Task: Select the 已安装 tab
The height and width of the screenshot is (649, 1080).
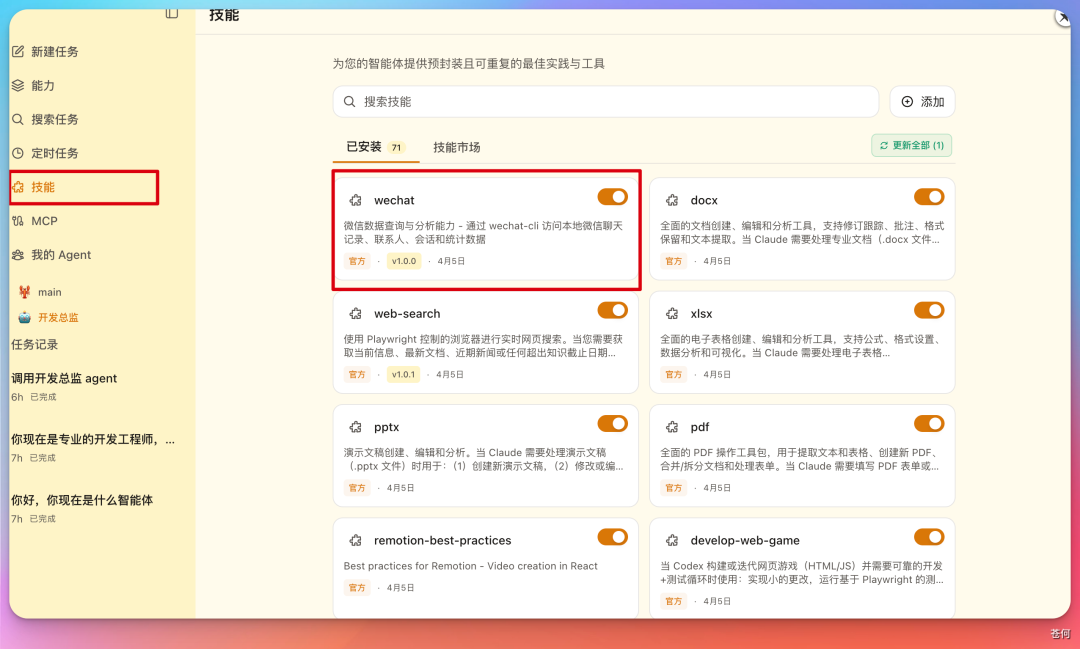Action: point(365,145)
